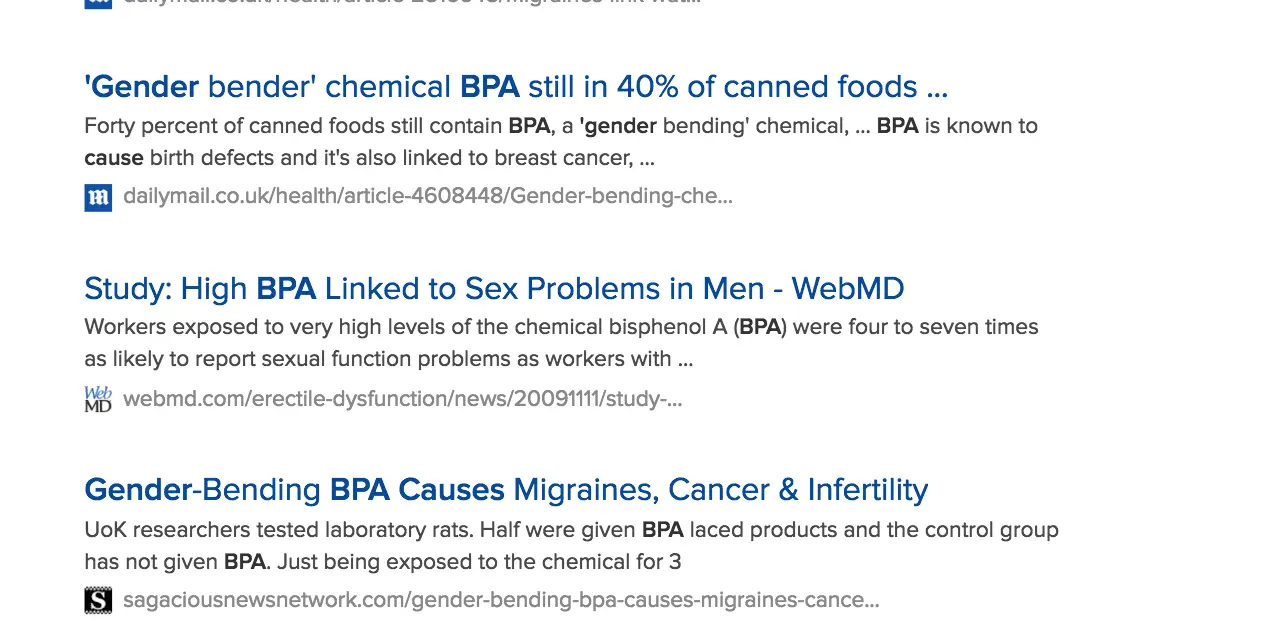Open 'Gender-Bending BPA Causes Migraines' result title
1261x632 pixels.
505,490
